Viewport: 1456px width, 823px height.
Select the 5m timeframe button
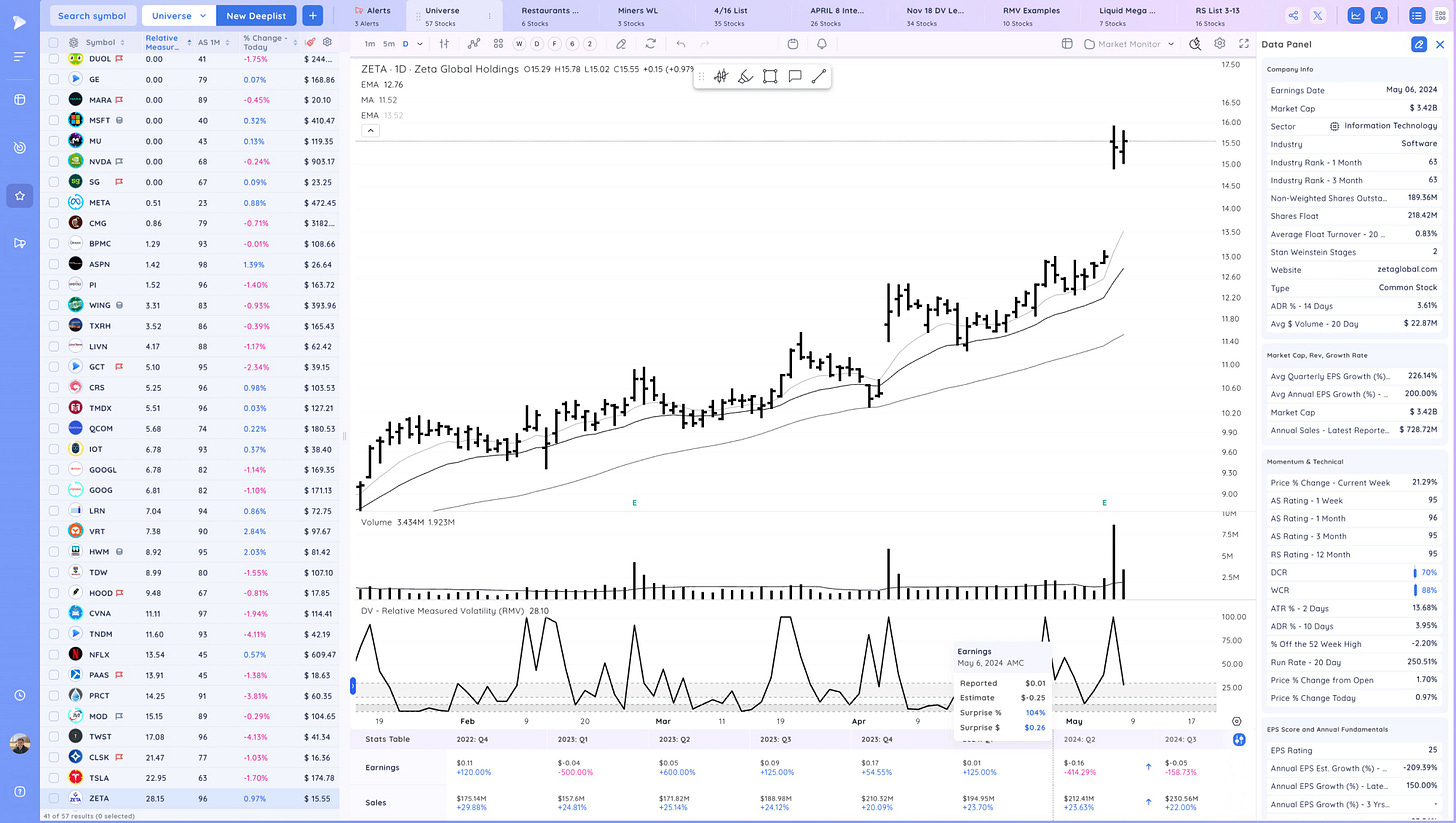pyautogui.click(x=389, y=44)
